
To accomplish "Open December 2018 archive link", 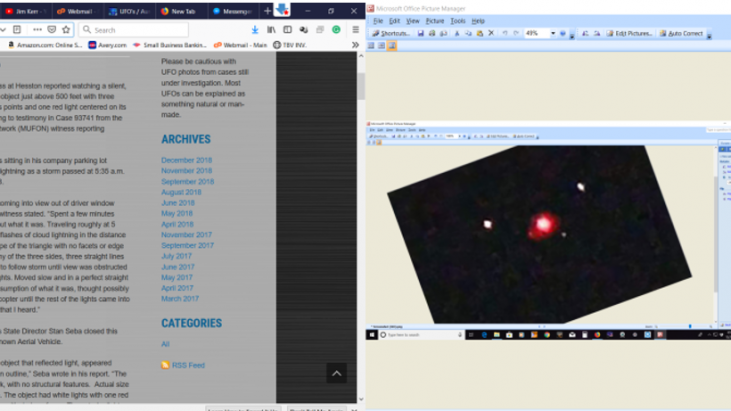I will 186,160.
